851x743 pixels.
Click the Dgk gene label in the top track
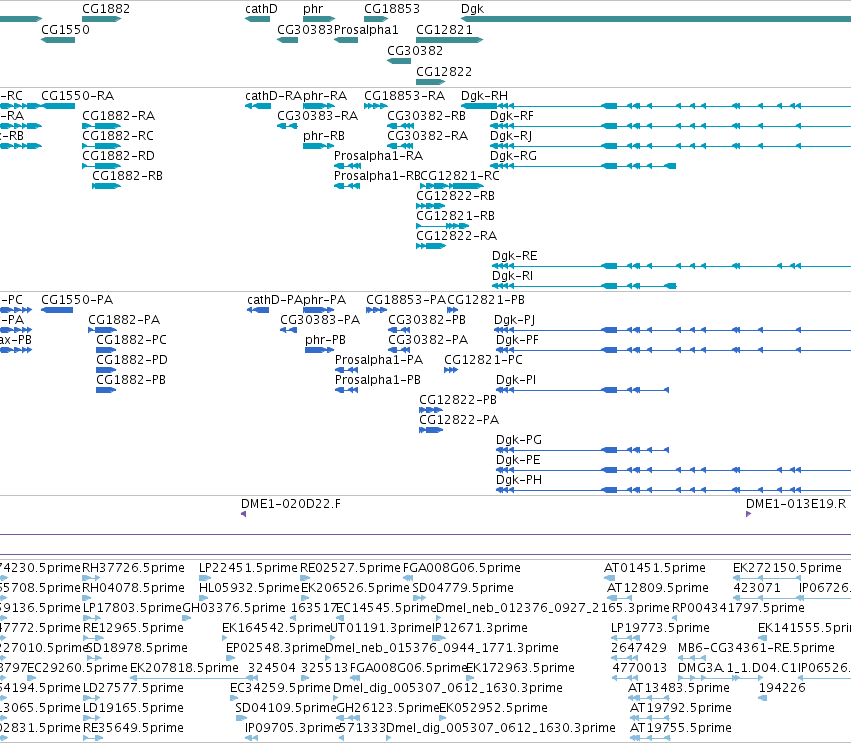472,9
